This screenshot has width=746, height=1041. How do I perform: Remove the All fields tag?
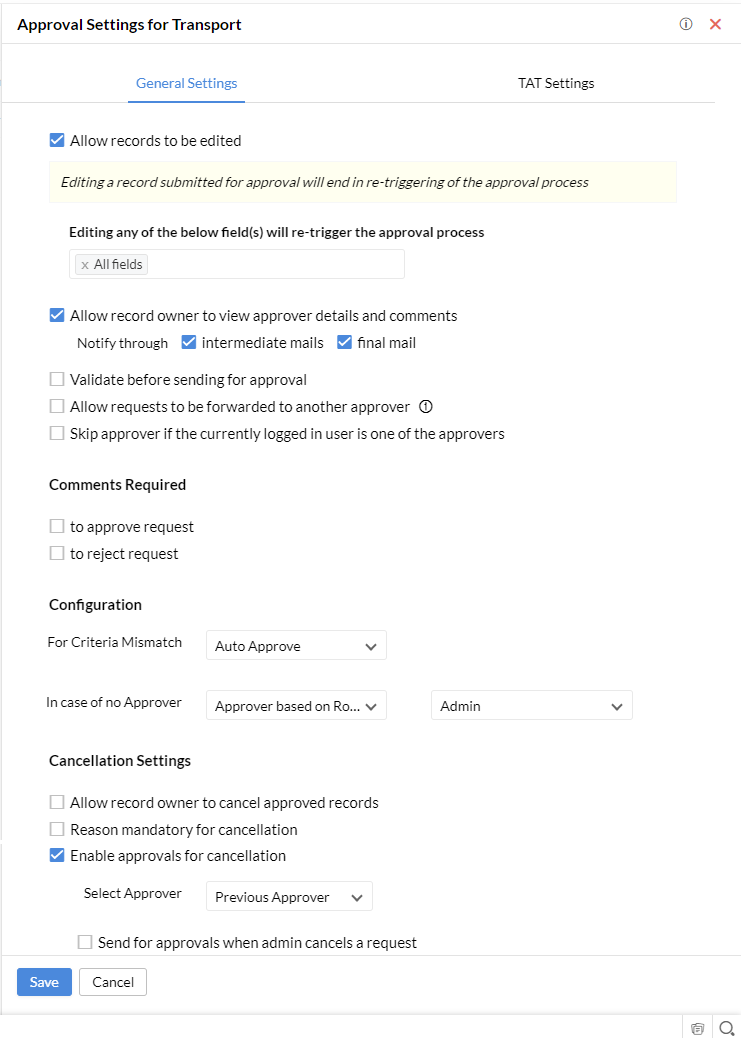[x=85, y=266]
